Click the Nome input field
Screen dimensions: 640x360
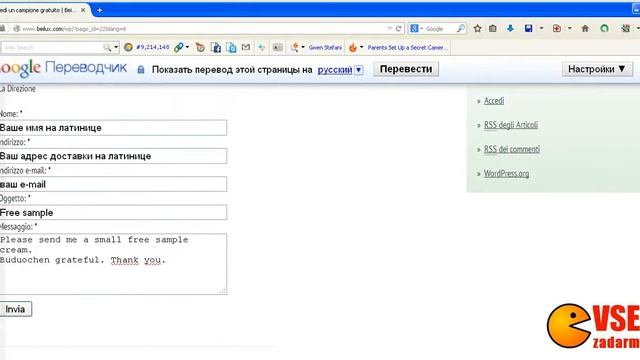(x=113, y=128)
